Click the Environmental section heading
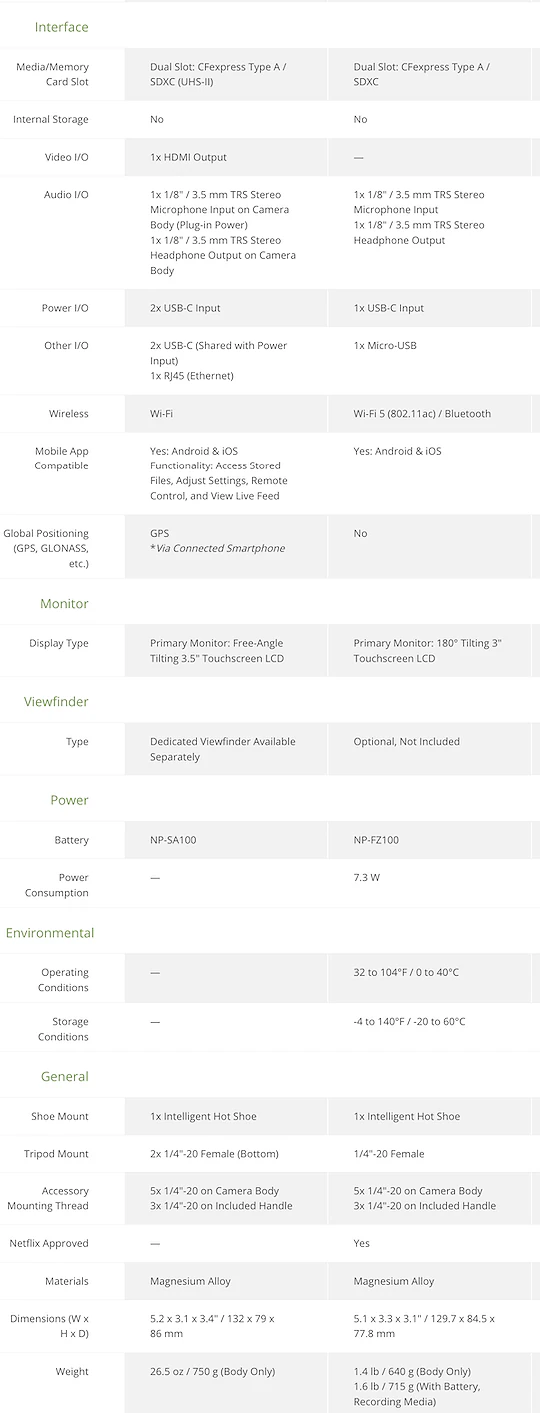 [50, 933]
